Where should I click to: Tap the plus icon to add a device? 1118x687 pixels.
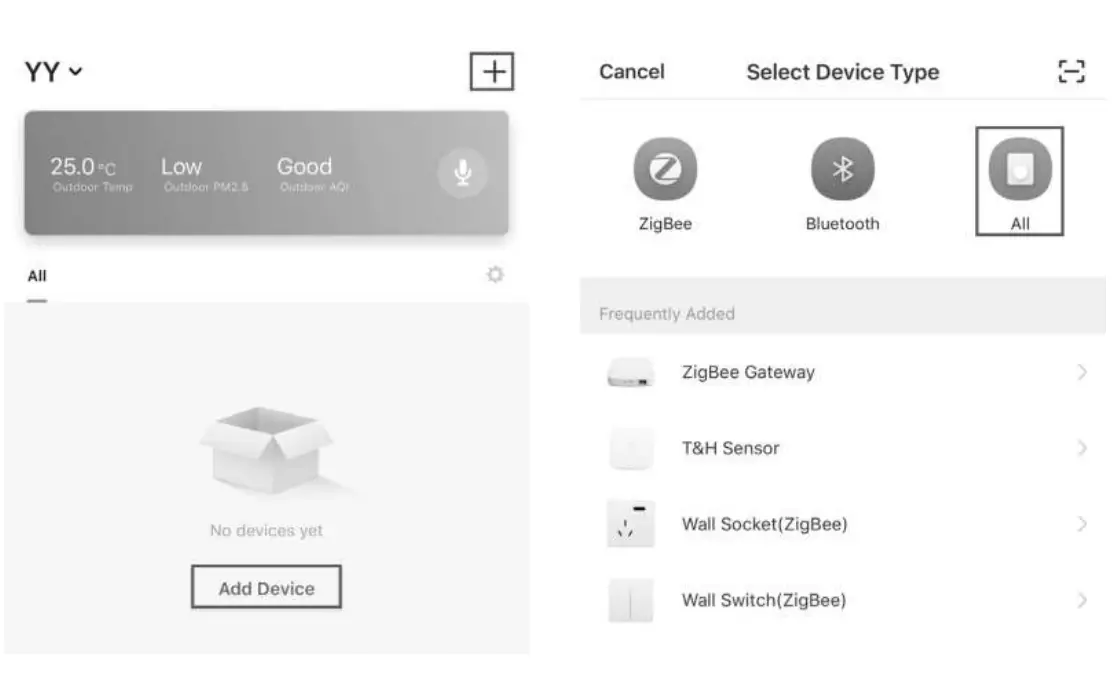pyautogui.click(x=491, y=70)
